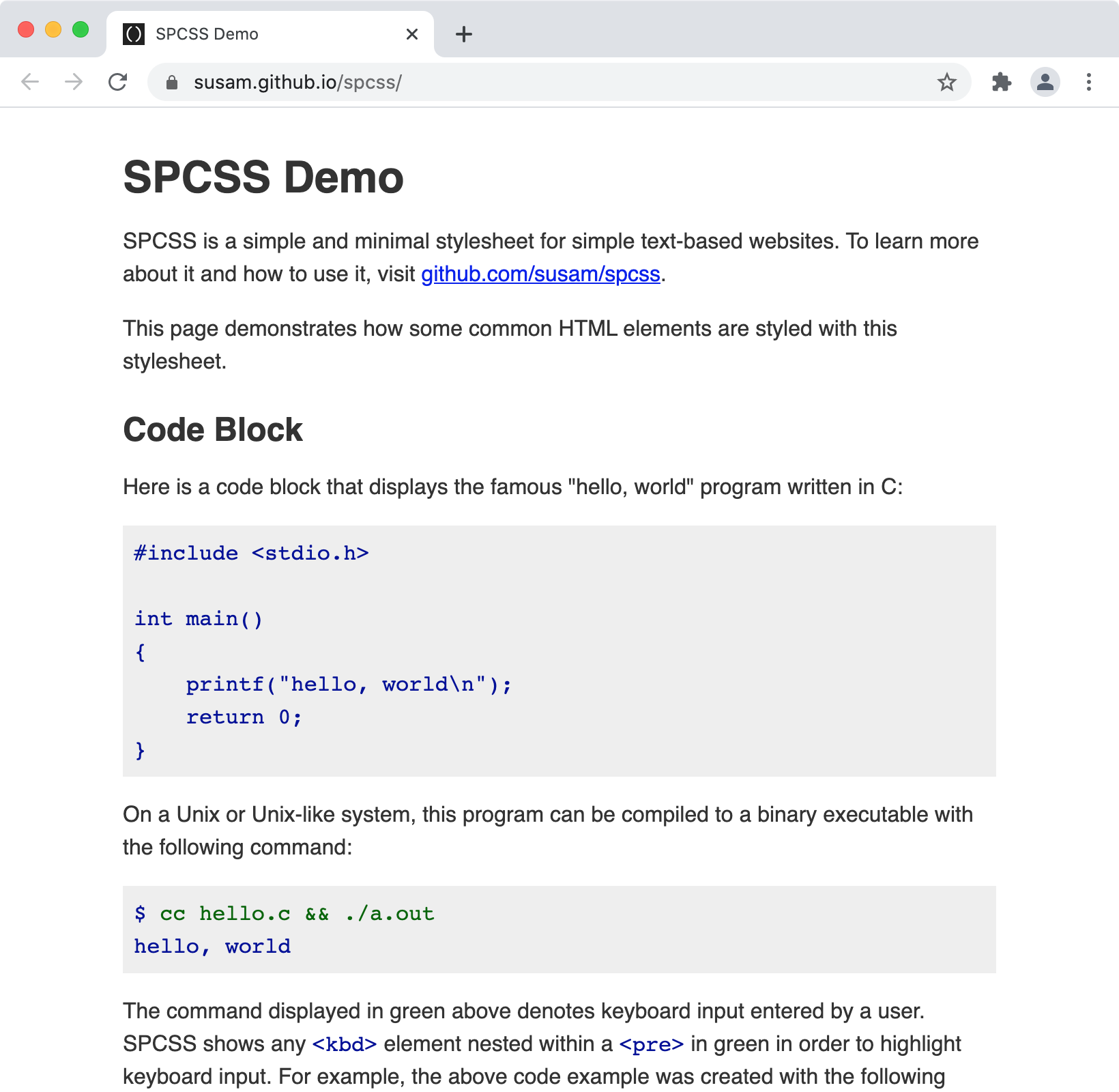Click the Code Block section heading
The image size is (1119, 1092).
tap(212, 429)
